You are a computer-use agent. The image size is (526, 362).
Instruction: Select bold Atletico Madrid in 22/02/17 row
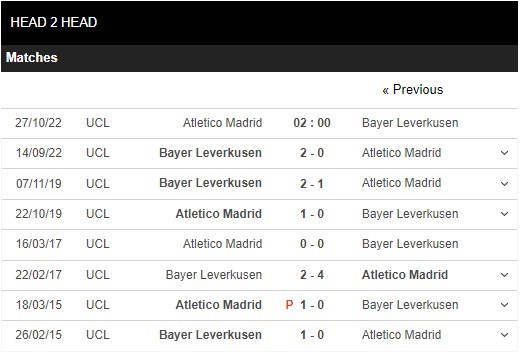[x=405, y=275]
